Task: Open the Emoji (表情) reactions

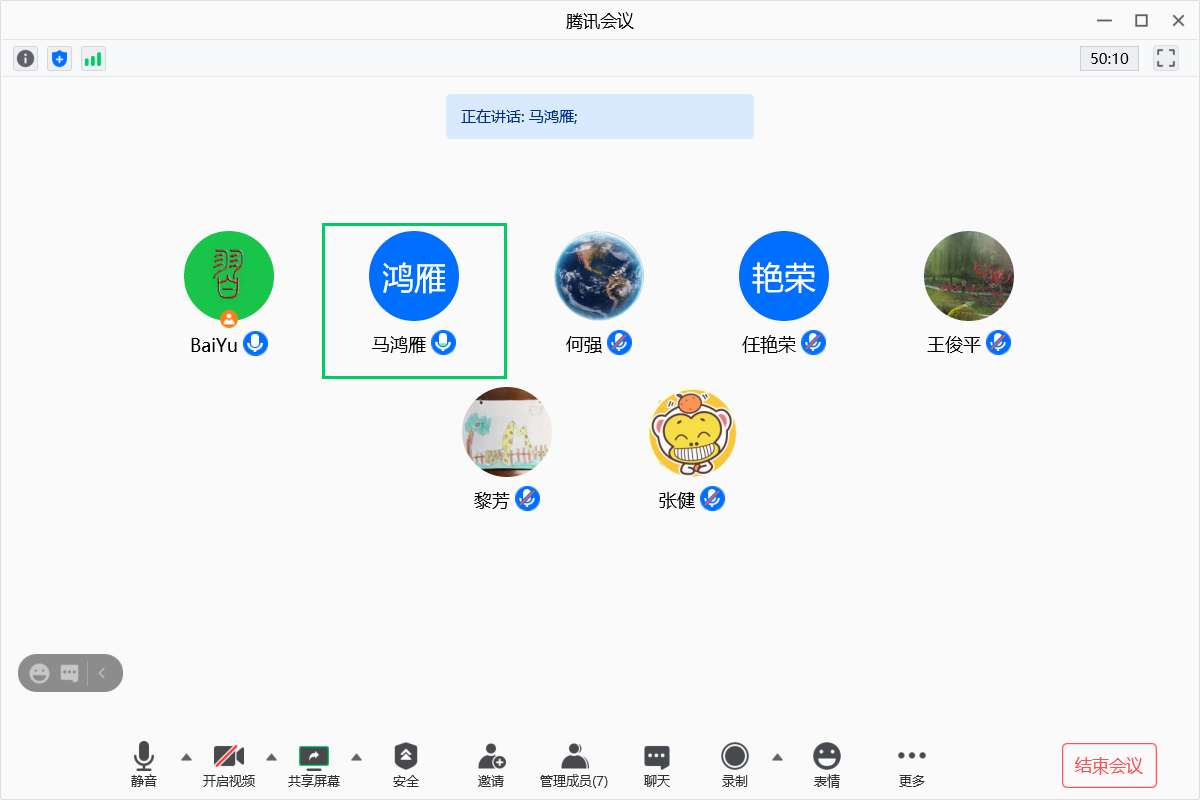Action: coord(826,765)
